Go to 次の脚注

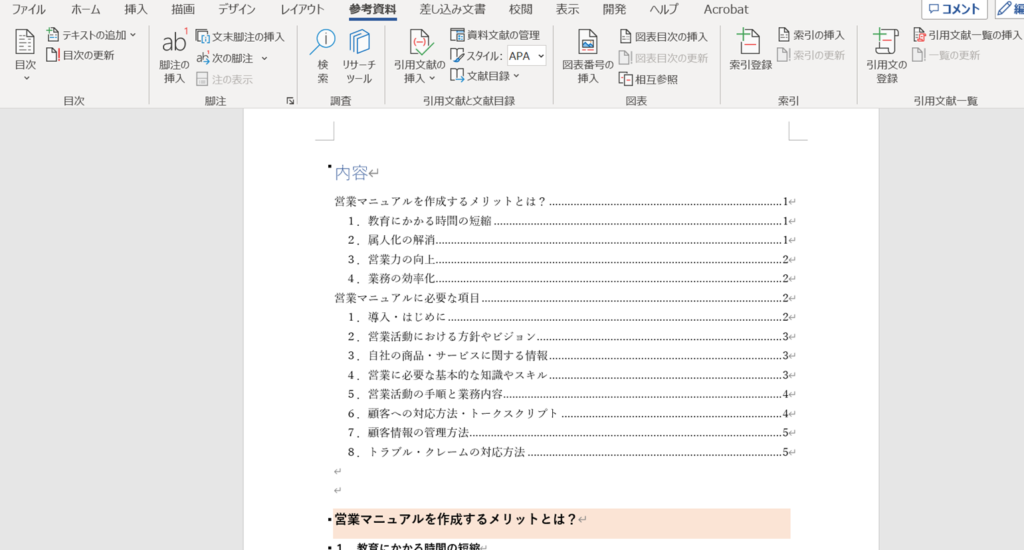click(225, 58)
